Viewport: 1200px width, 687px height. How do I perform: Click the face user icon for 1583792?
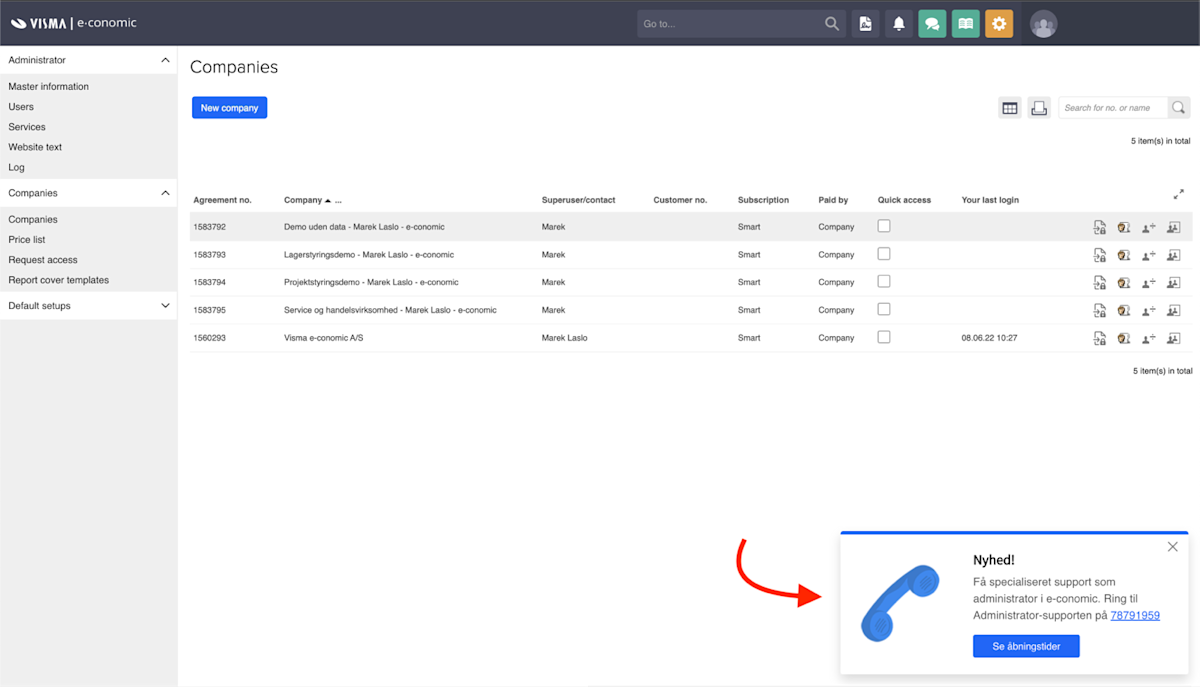(x=1124, y=227)
